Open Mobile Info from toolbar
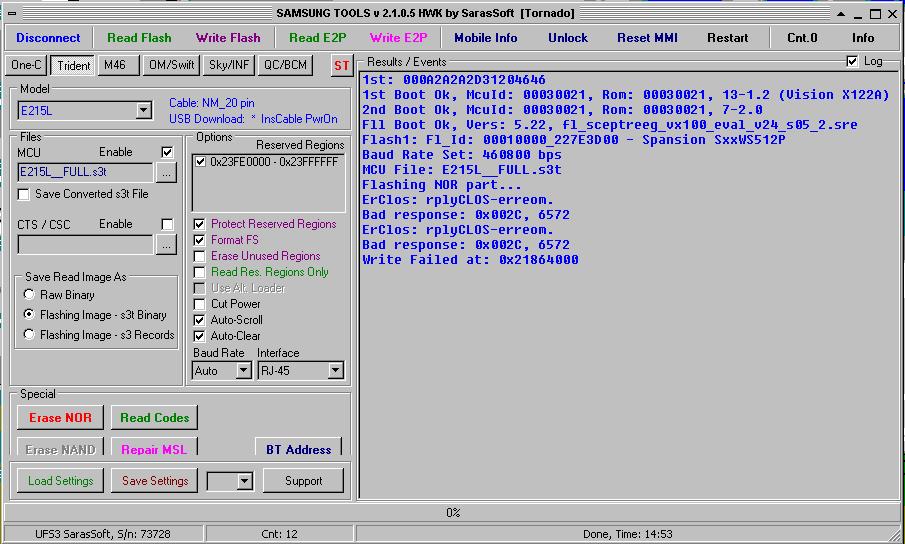Screen dimensions: 905x544 point(486,38)
